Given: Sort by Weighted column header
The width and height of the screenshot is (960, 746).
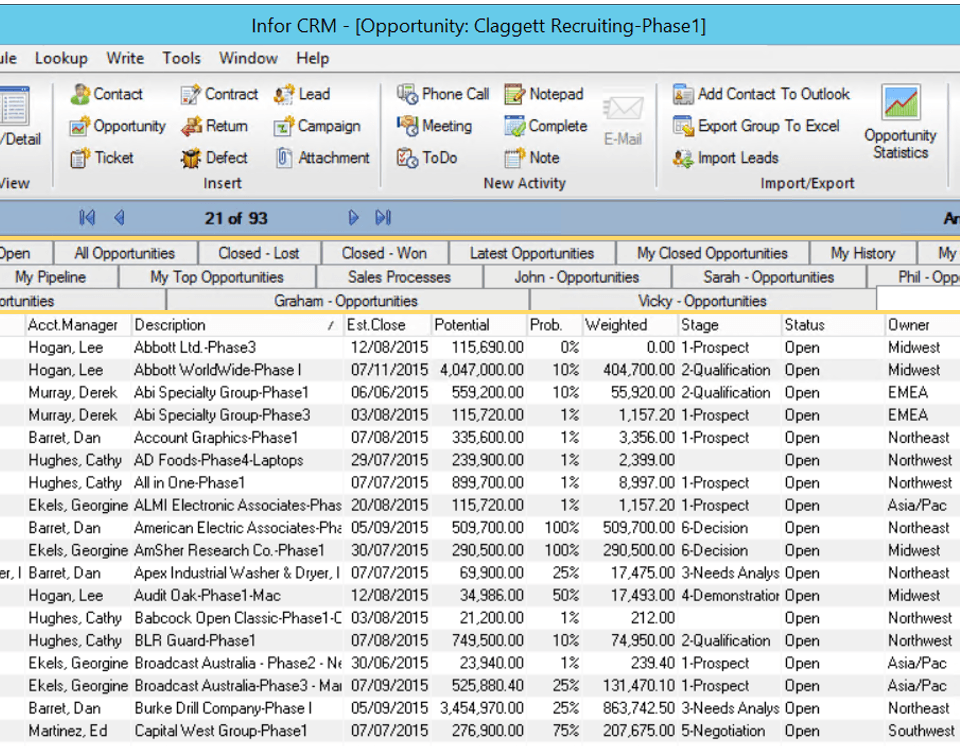Looking at the screenshot, I should (x=630, y=325).
